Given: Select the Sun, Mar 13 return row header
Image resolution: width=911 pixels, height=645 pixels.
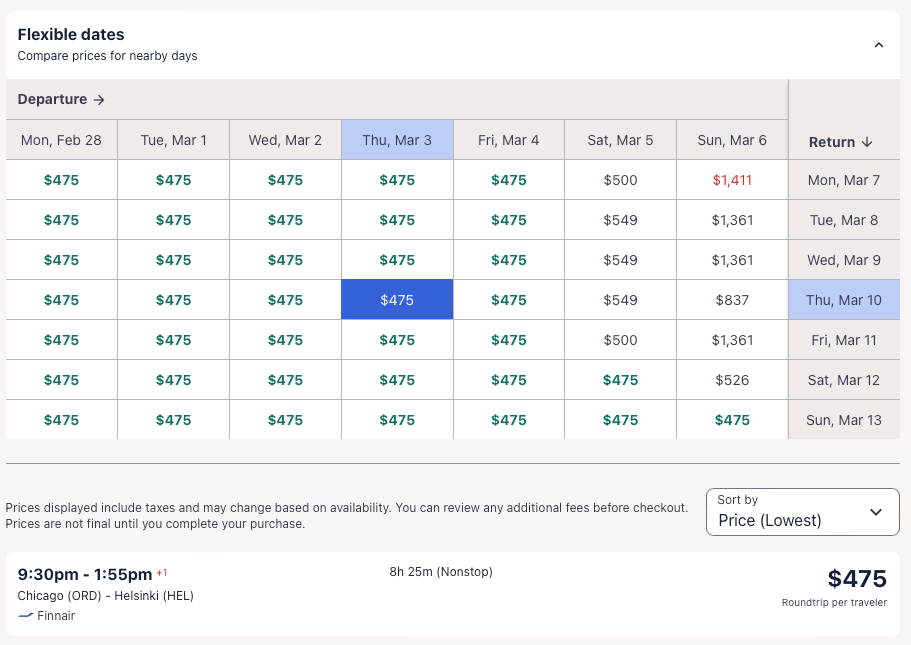Looking at the screenshot, I should pos(844,420).
